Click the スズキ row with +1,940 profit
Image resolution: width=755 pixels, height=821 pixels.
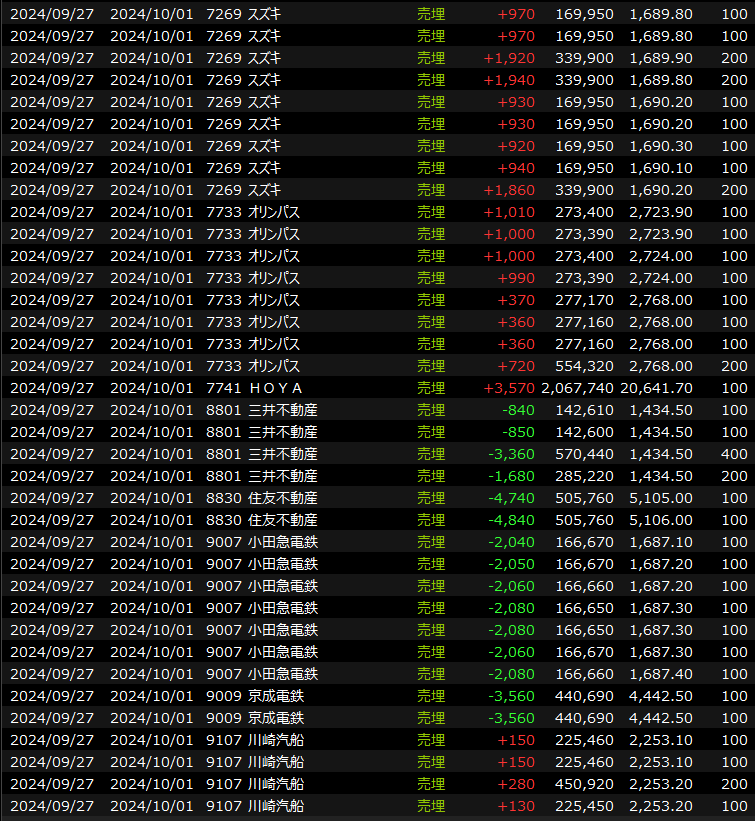tap(265, 80)
